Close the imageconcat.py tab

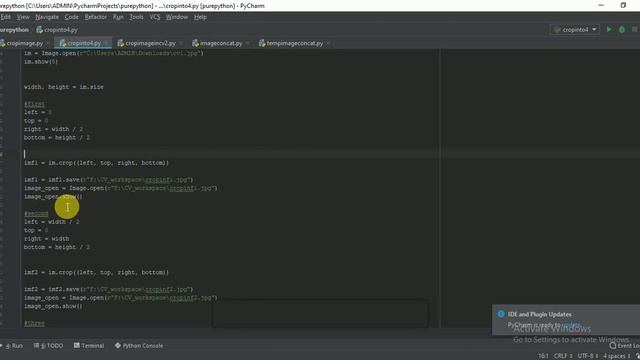(247, 43)
